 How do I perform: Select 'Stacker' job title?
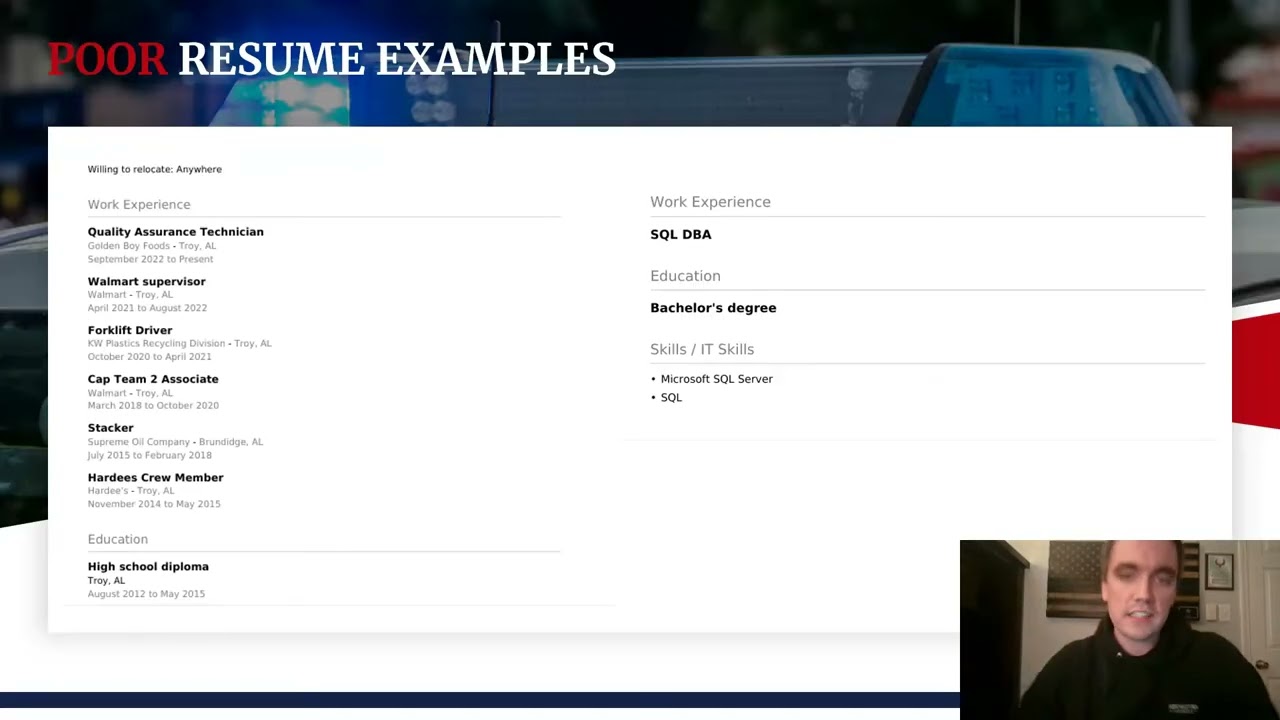click(110, 428)
